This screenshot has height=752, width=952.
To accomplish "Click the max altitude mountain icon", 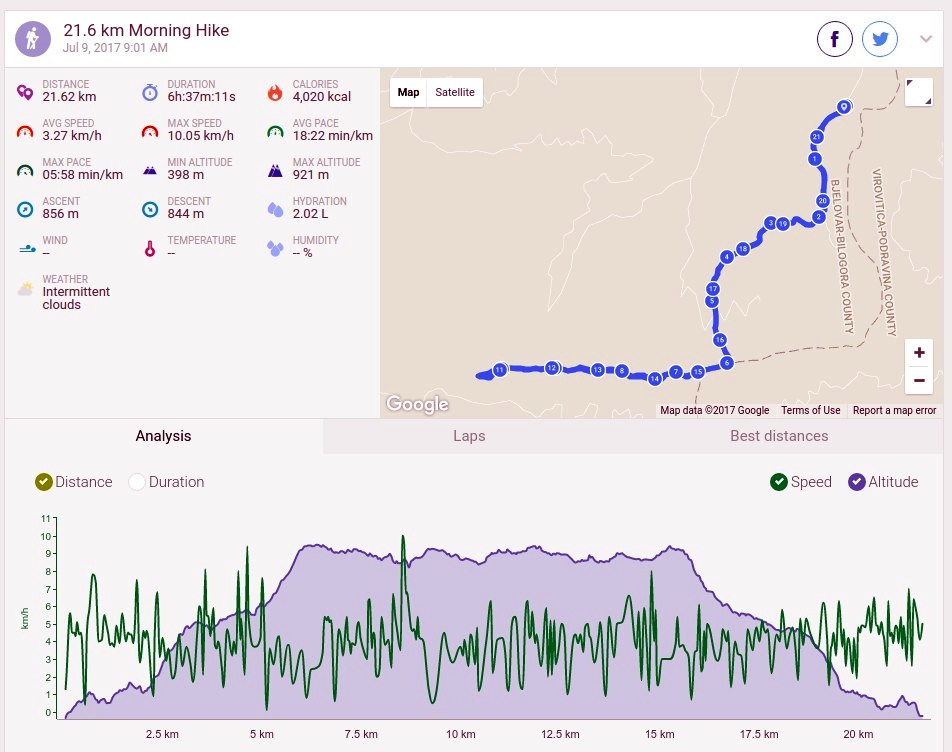I will pos(275,171).
